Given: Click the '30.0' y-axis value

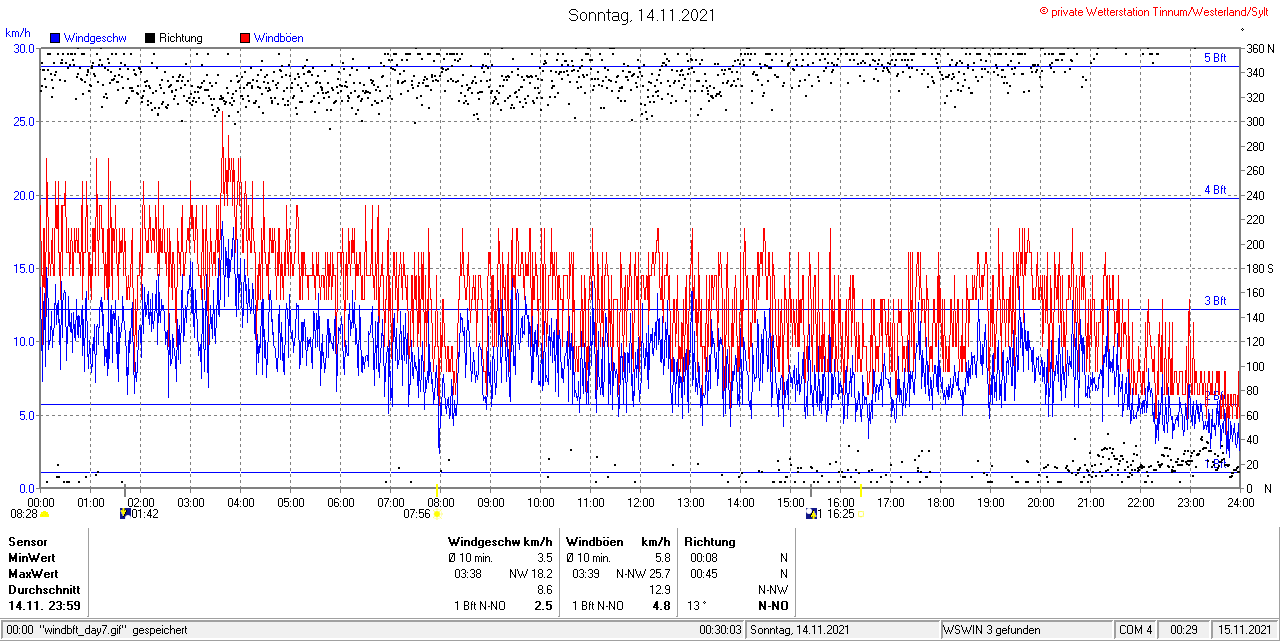Looking at the screenshot, I should coord(23,48).
